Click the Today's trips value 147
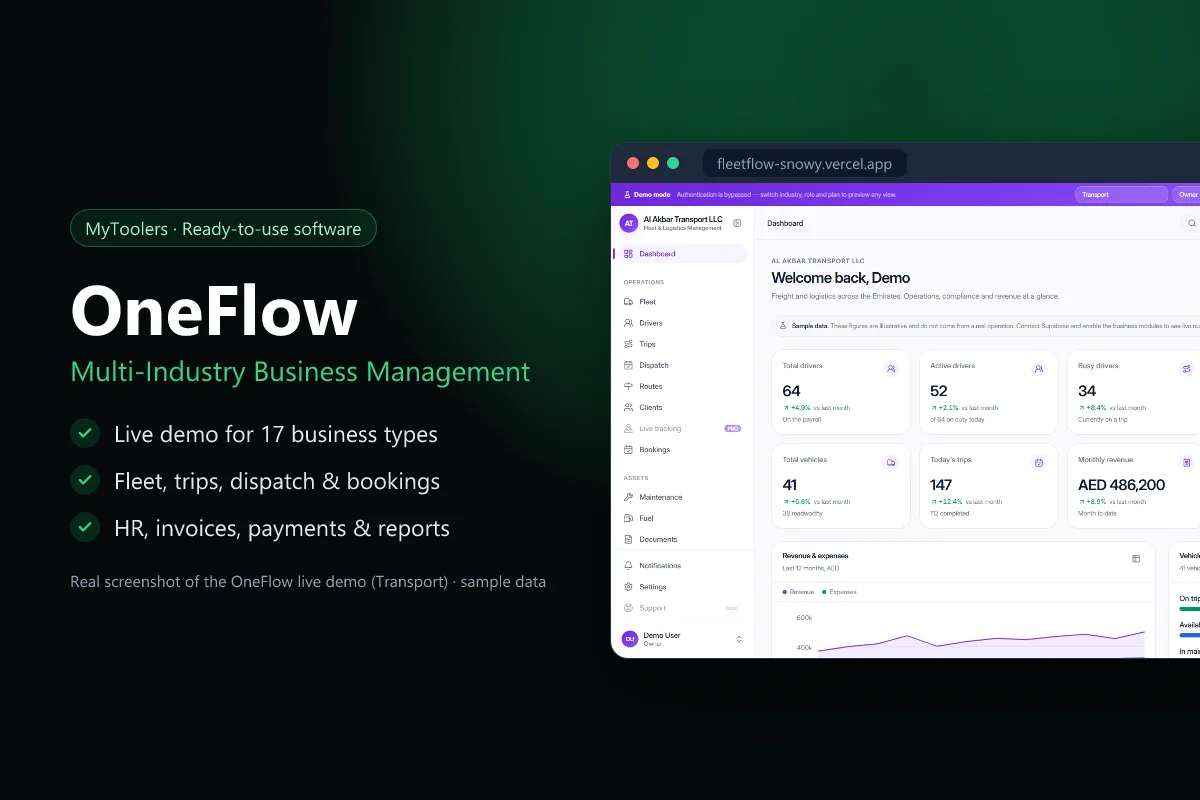This screenshot has width=1200, height=800. tap(941, 485)
